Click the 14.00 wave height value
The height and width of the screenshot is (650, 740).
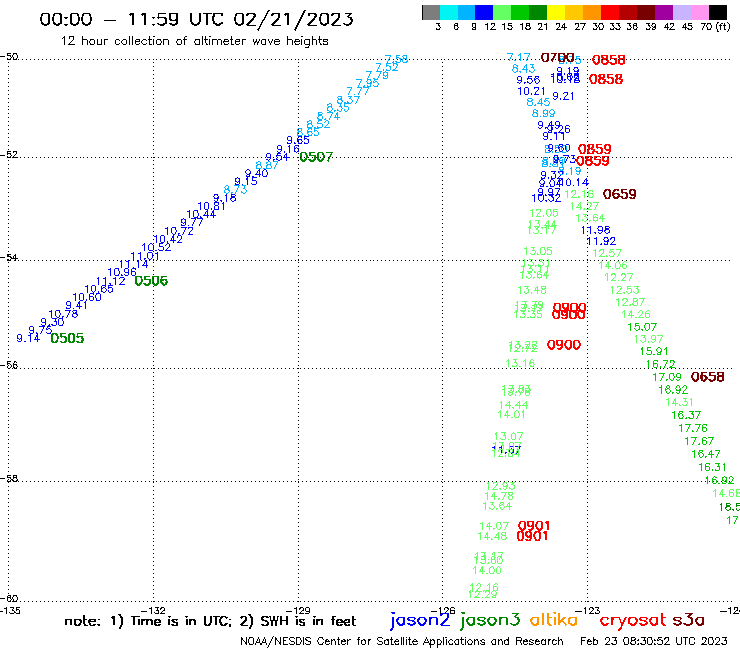click(487, 570)
